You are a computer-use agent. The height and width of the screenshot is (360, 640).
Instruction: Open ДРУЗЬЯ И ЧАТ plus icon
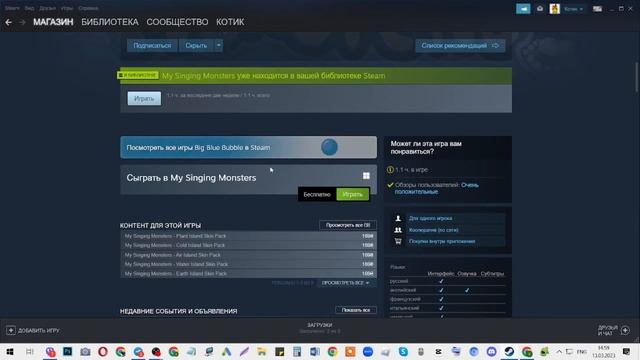pyautogui.click(x=625, y=330)
